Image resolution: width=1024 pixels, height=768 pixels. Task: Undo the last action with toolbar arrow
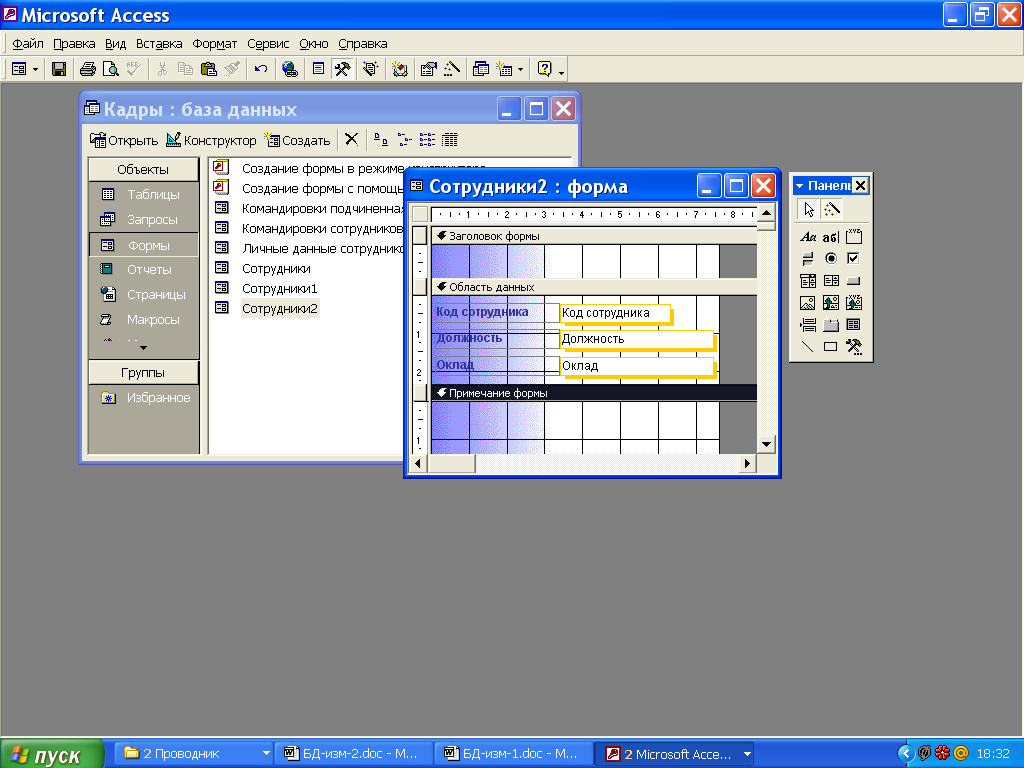pos(261,69)
